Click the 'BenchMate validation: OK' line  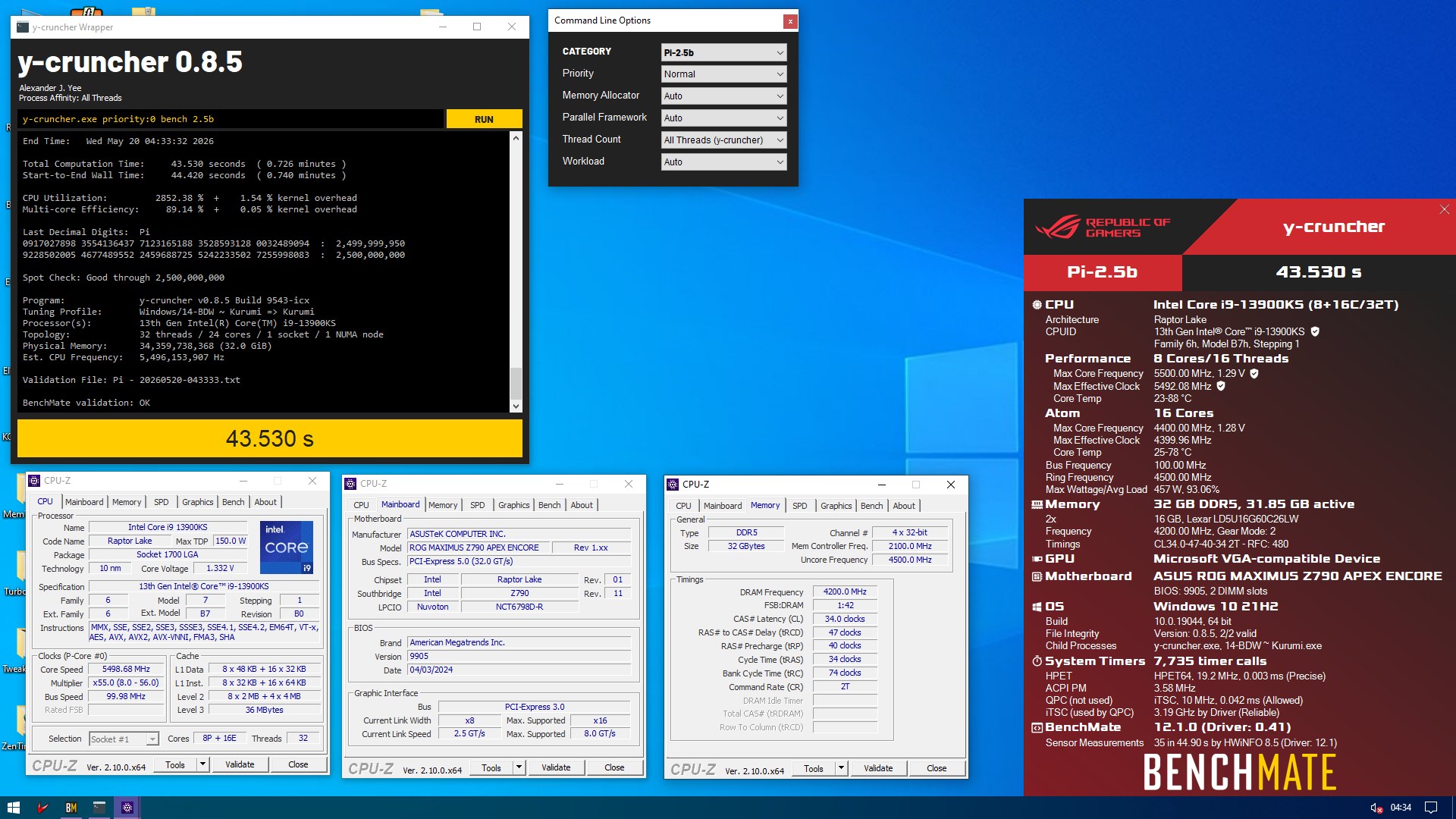pyautogui.click(x=86, y=403)
